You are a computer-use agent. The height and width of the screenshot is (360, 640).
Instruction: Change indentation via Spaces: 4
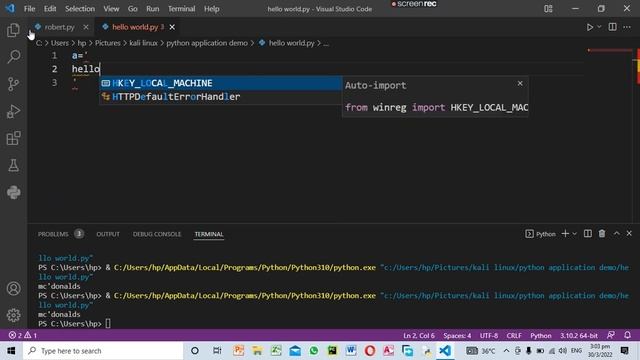click(x=457, y=336)
